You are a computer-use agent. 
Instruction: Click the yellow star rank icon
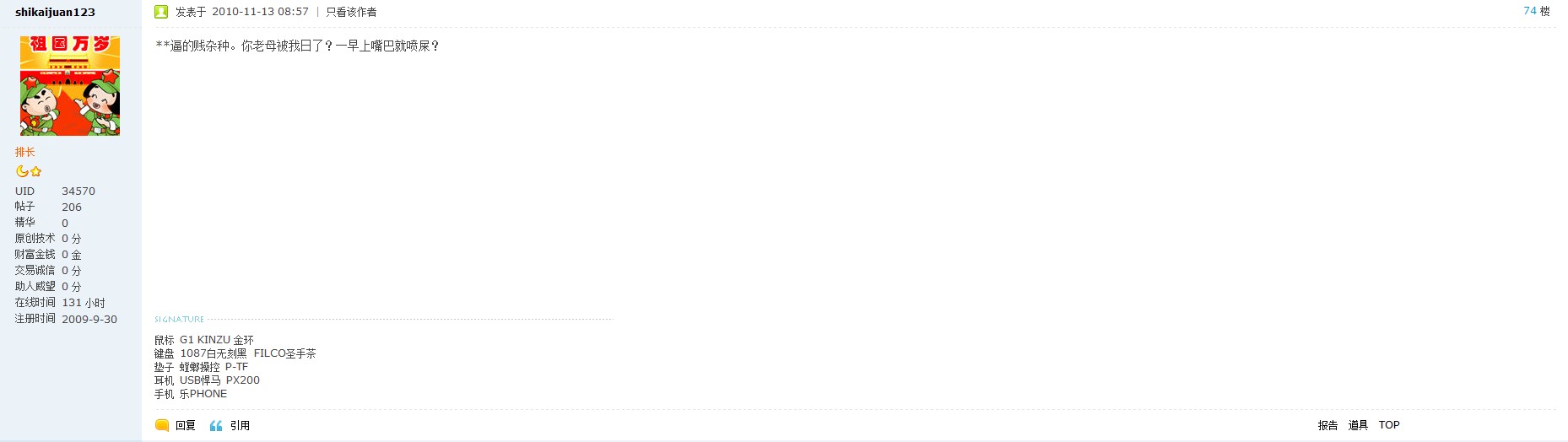(35, 171)
